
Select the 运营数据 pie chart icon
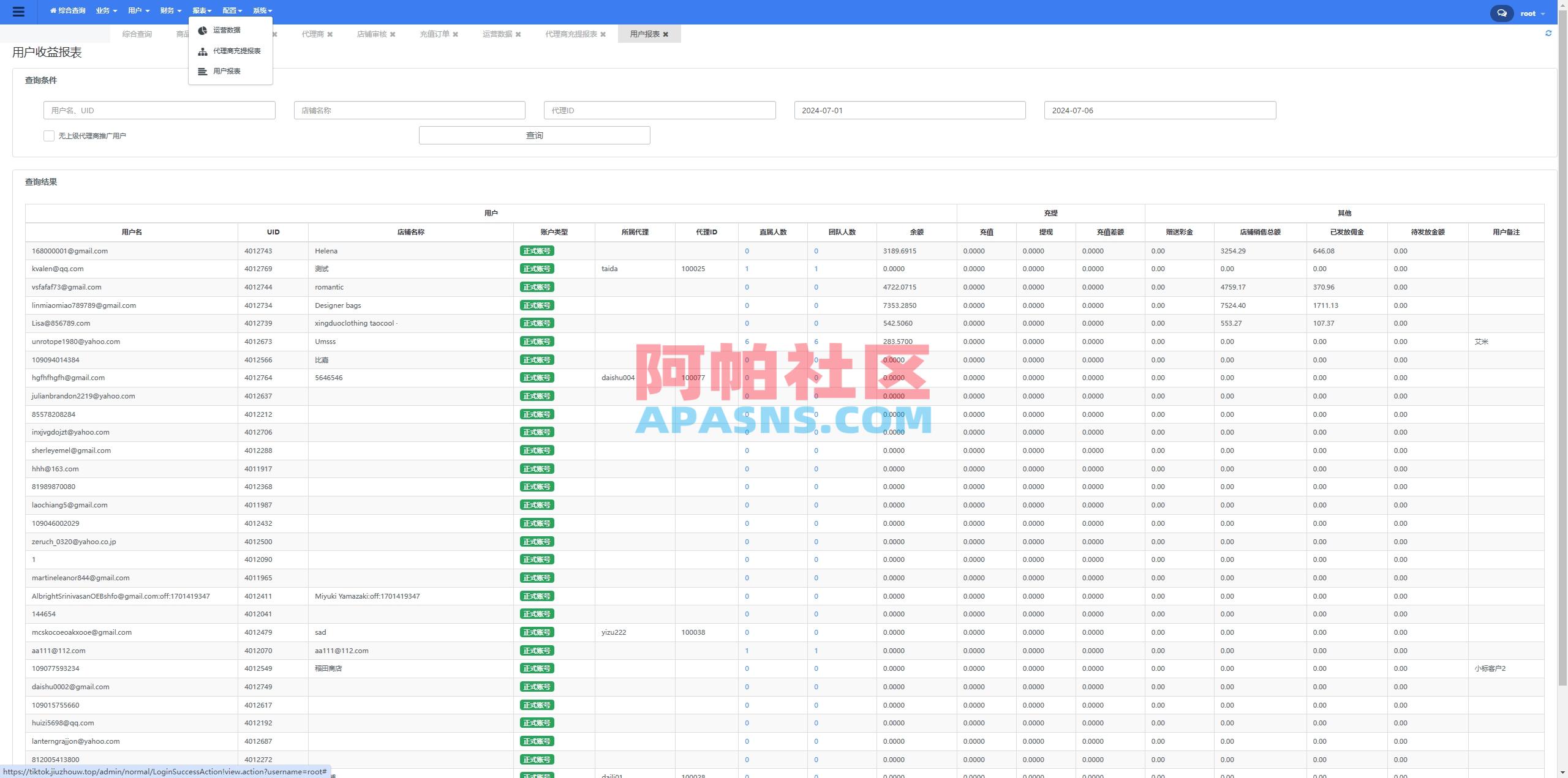(202, 29)
